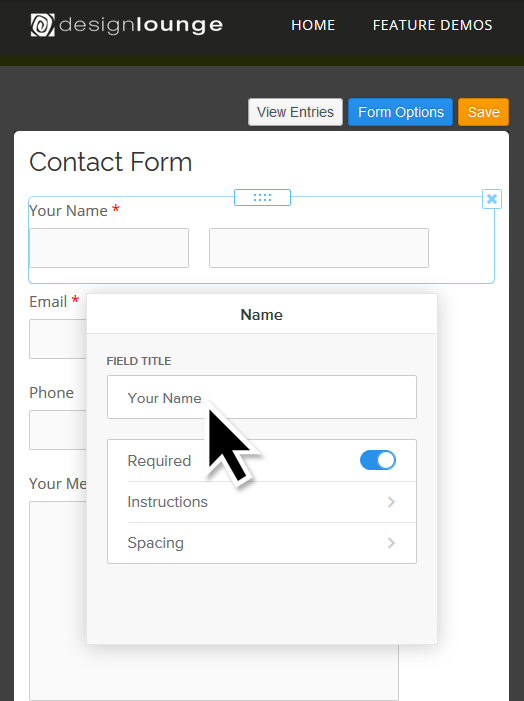Click the Field Title text box
Viewport: 524px width, 701px height.
point(262,397)
